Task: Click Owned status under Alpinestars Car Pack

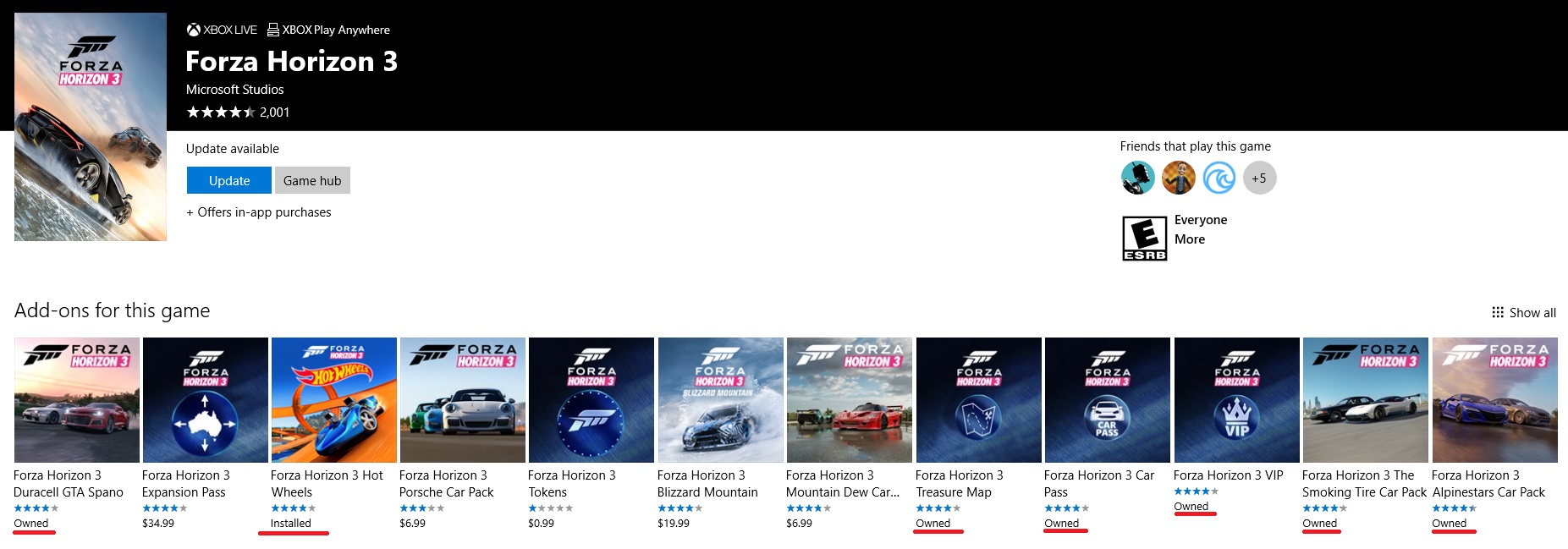Action: tap(1450, 524)
